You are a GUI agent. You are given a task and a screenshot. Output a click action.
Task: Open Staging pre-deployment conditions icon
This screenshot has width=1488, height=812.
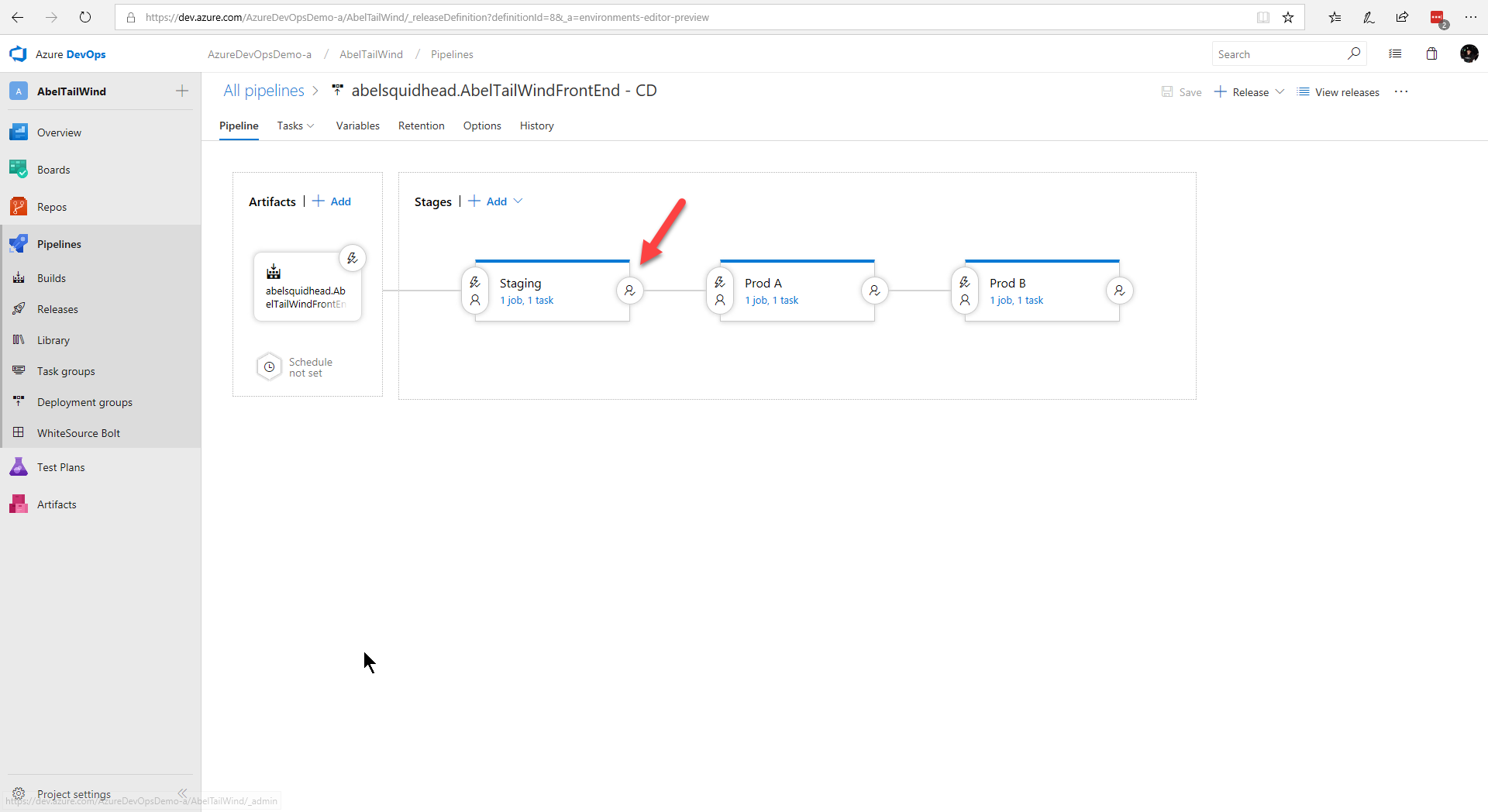(x=475, y=291)
